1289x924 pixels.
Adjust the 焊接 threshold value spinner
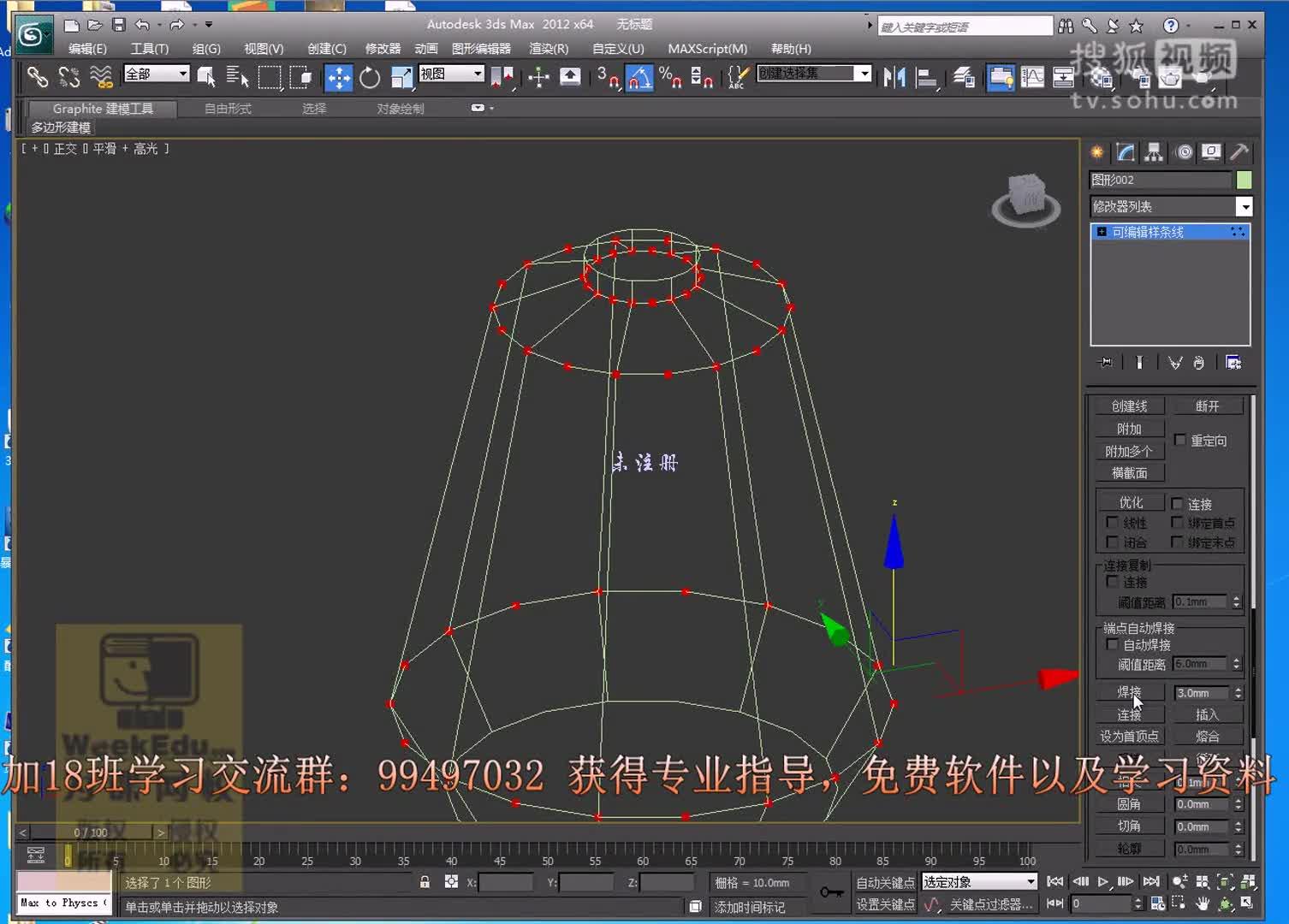pos(1236,692)
